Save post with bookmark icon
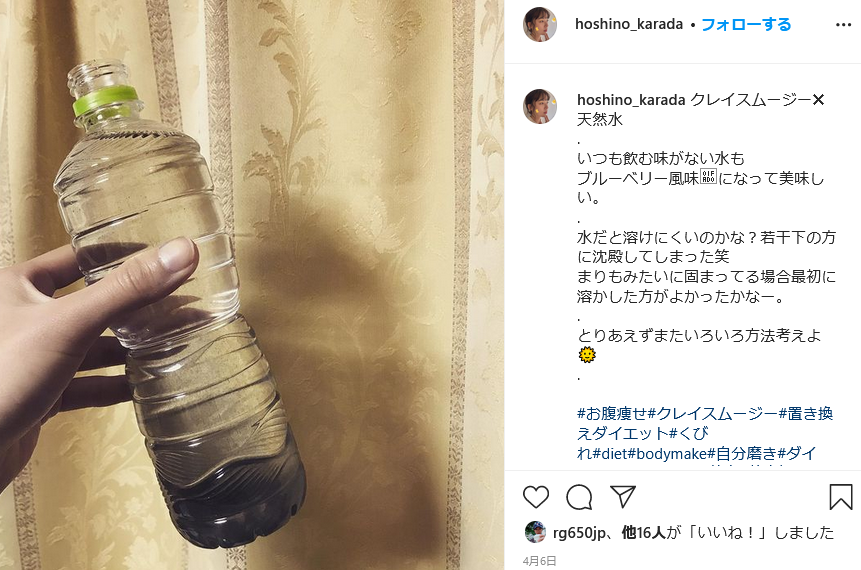This screenshot has width=861, height=570. tap(841, 497)
